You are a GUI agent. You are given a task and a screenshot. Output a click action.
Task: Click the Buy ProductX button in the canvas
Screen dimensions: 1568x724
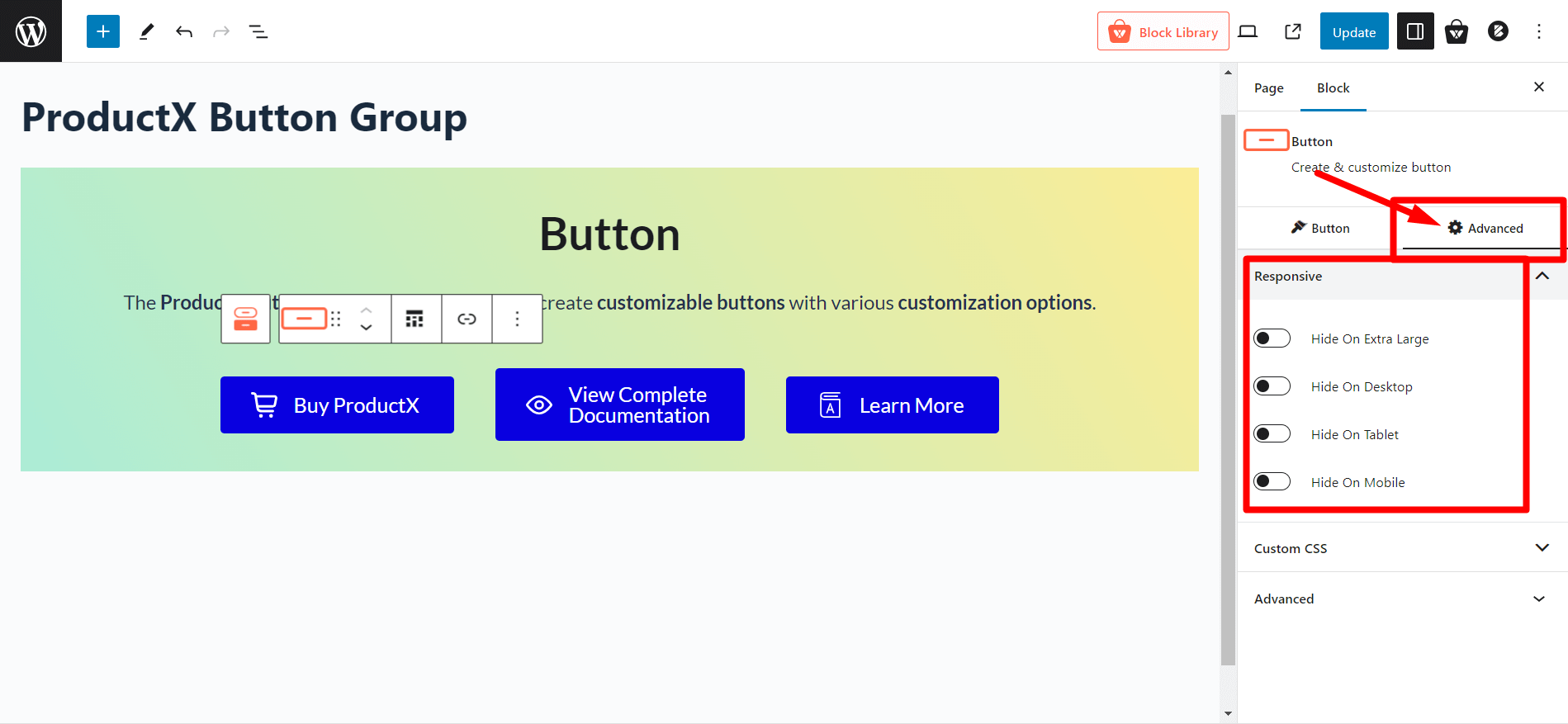[336, 405]
